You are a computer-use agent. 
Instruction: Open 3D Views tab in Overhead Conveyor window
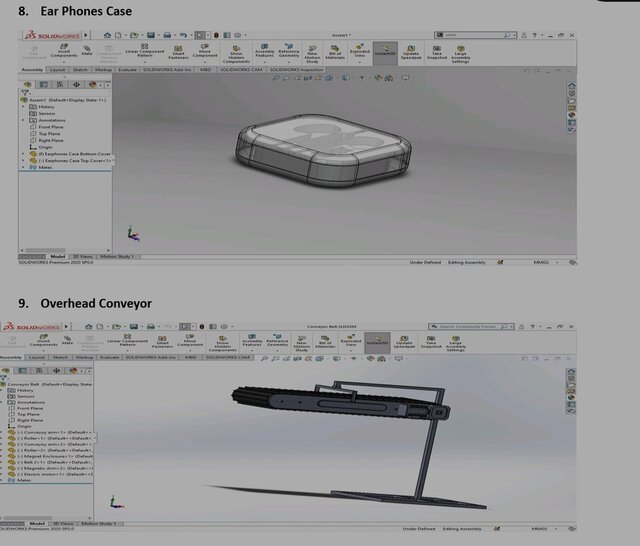[63, 523]
